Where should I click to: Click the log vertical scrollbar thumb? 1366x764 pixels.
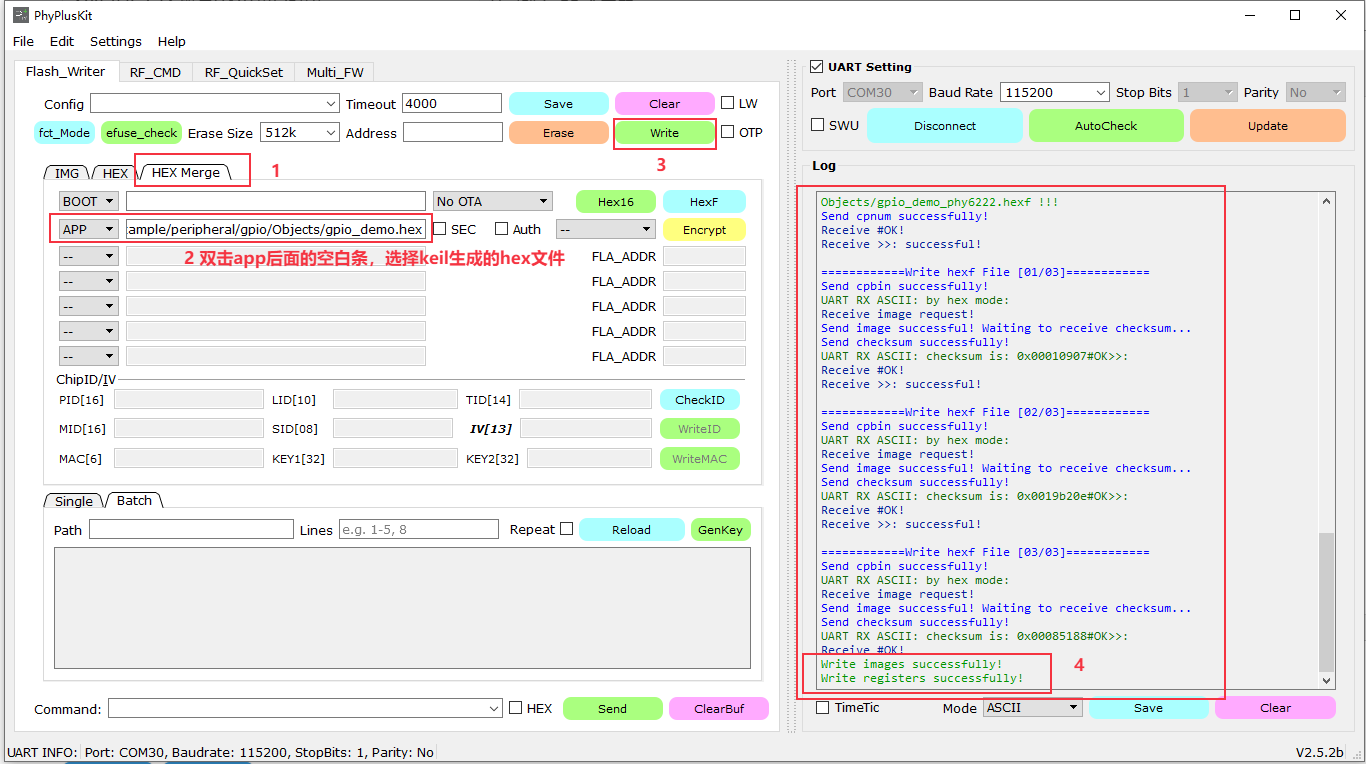pos(1327,602)
